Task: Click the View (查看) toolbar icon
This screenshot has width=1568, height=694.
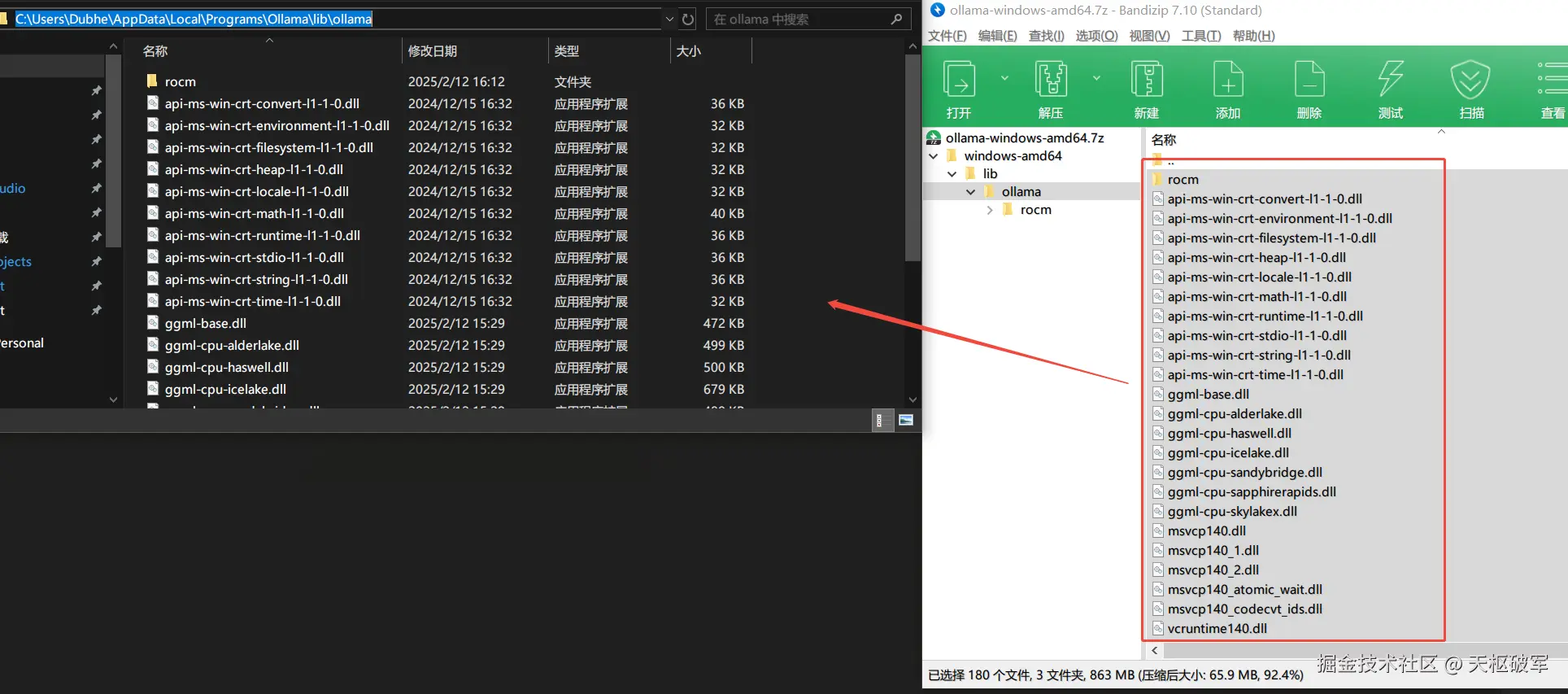Action: coord(1553,80)
